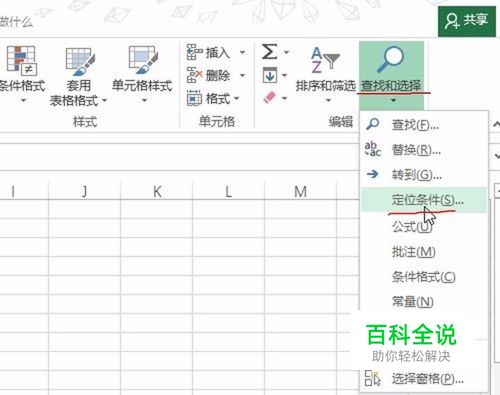500x395 pixels.
Task: Click the magnifier icon beside 查找(F)
Action: [372, 124]
